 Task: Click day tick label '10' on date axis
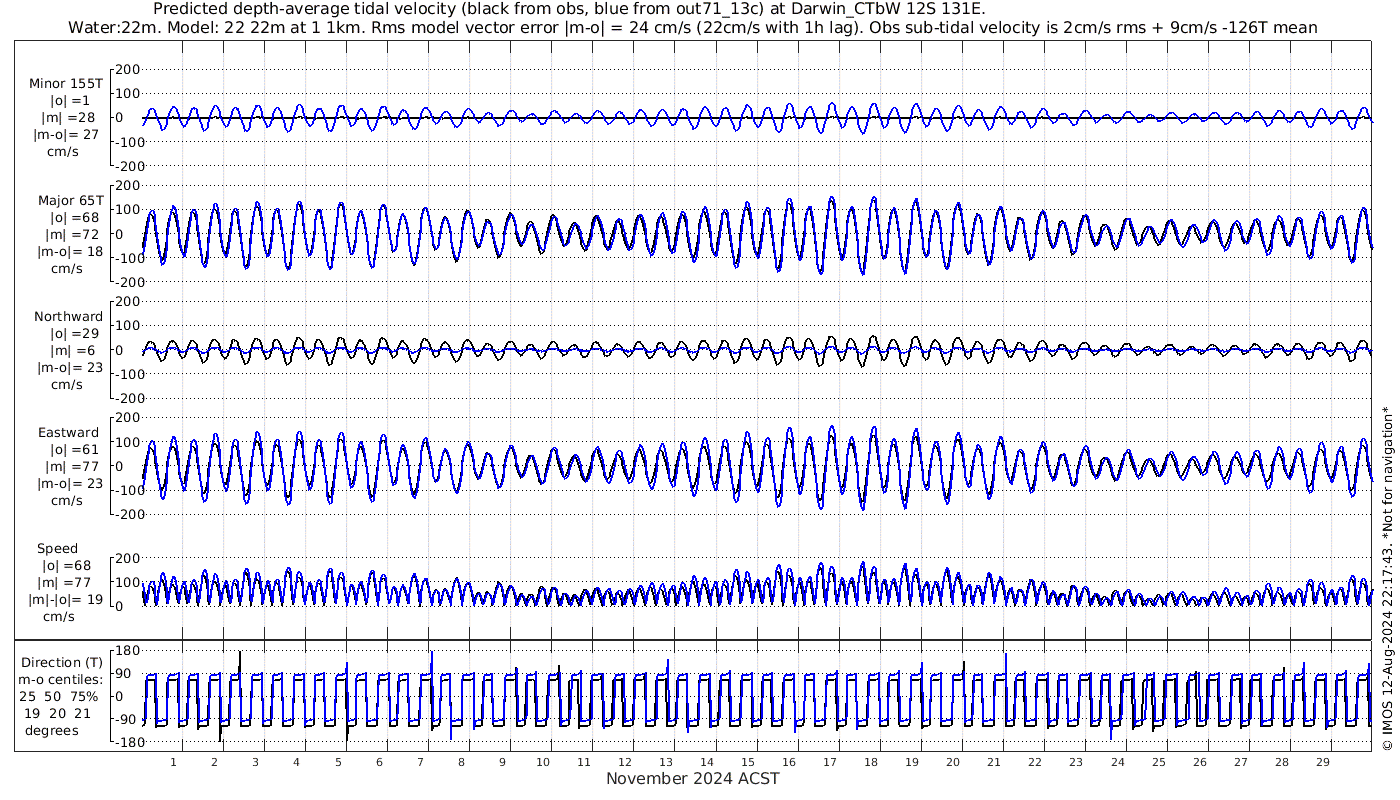pos(543,761)
